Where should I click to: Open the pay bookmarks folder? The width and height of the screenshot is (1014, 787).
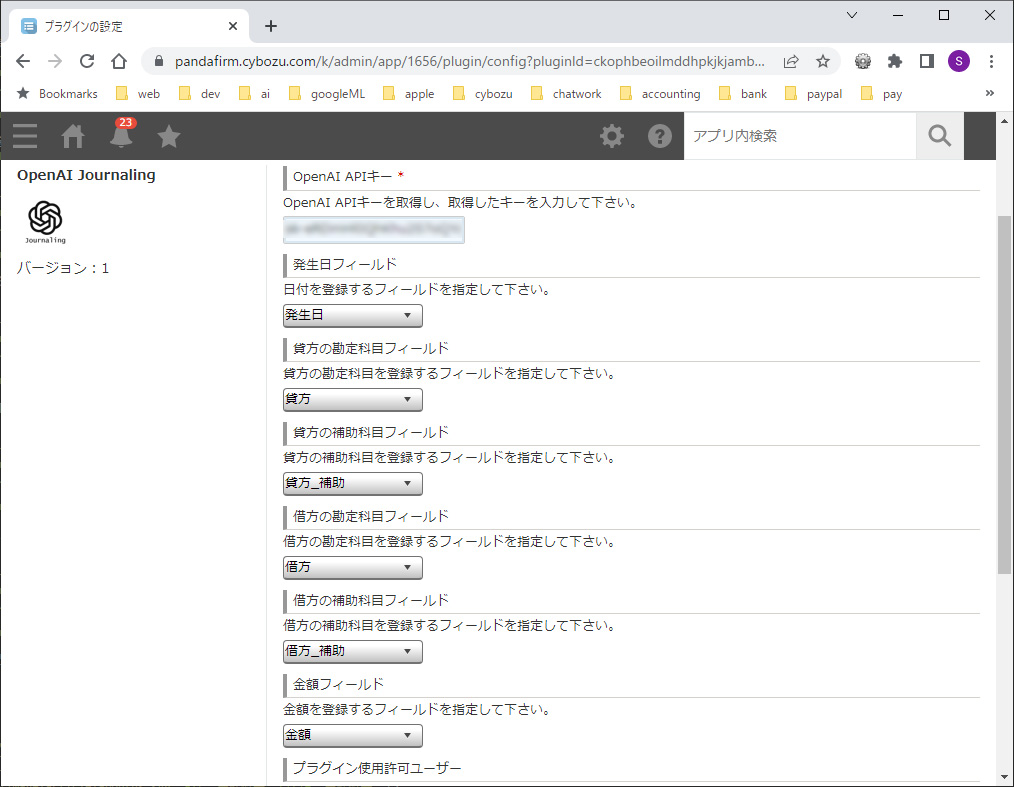click(881, 94)
